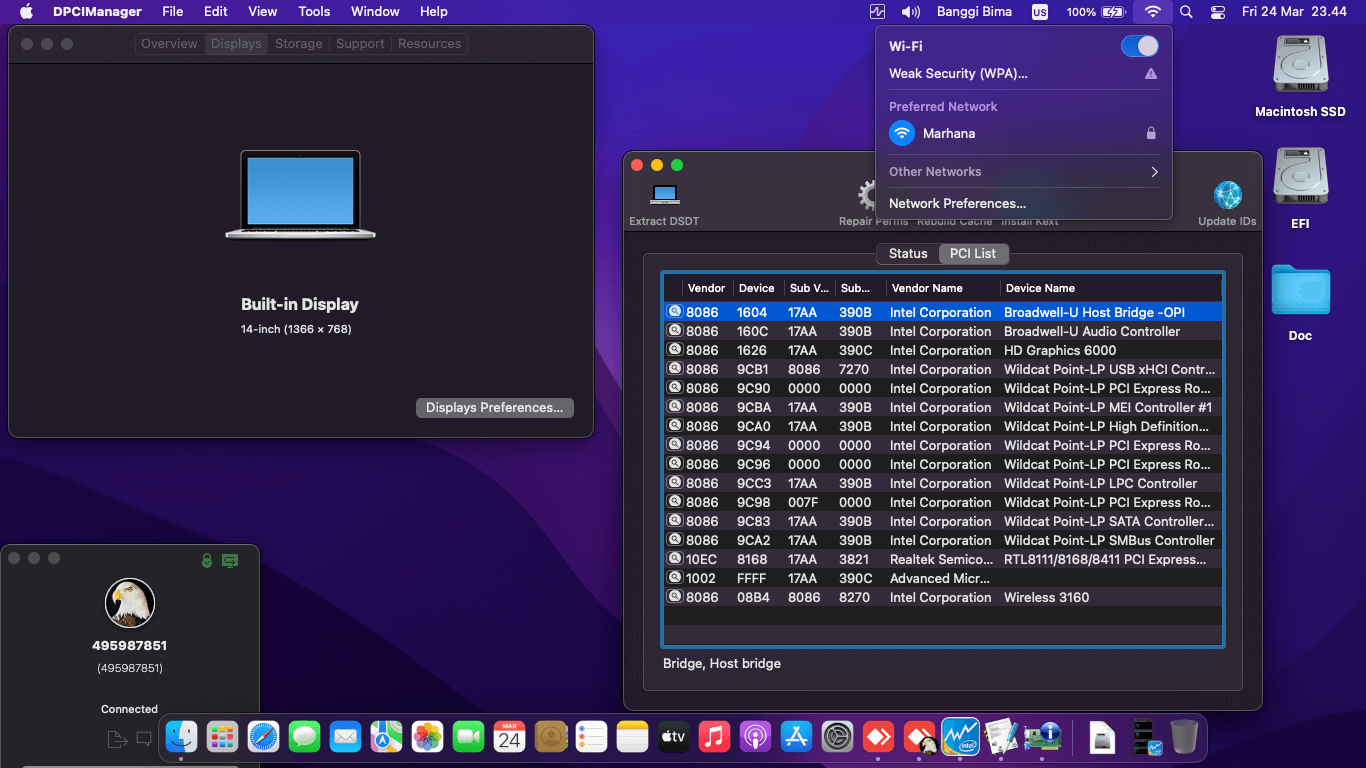Click the green lock icon in AnyDesk window
Image resolution: width=1366 pixels, height=768 pixels.
[207, 561]
